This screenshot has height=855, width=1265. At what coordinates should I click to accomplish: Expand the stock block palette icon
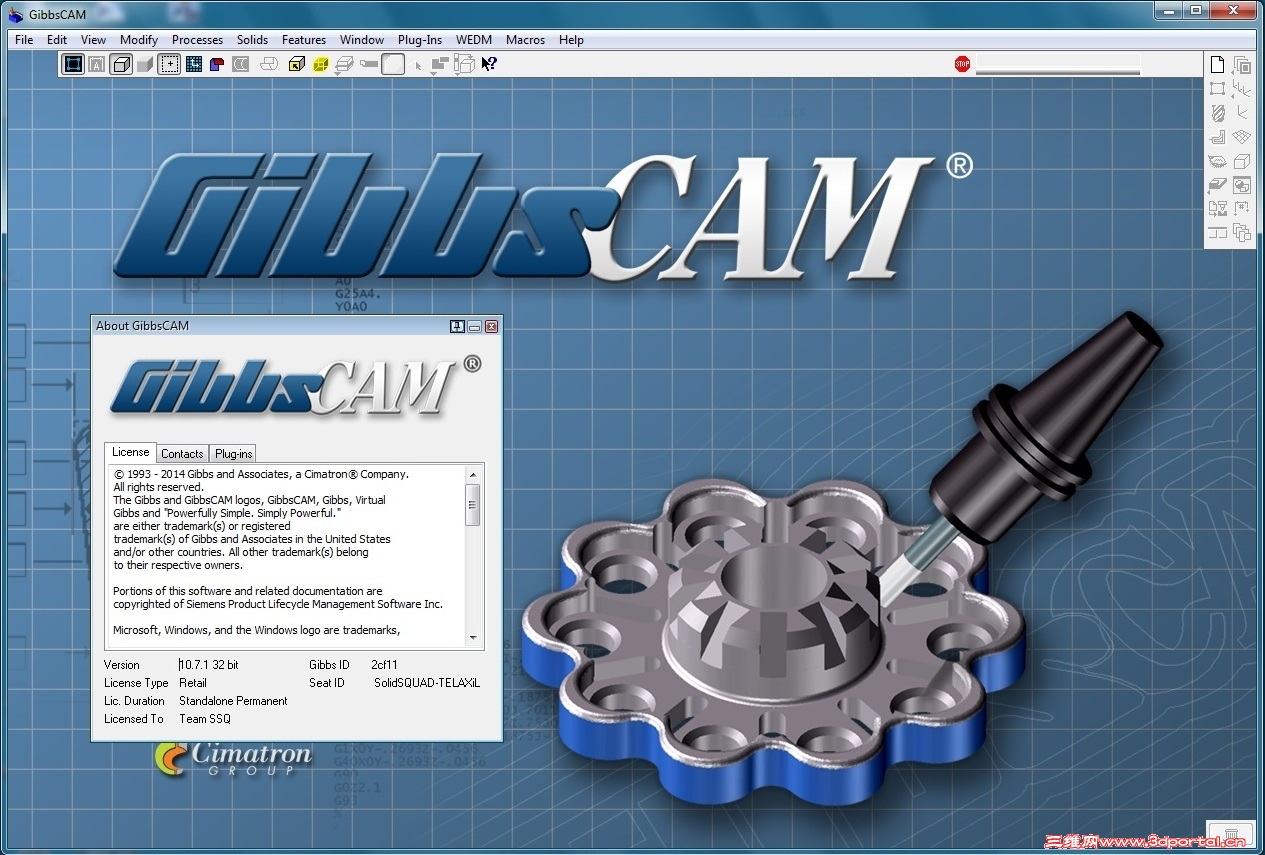click(1217, 185)
